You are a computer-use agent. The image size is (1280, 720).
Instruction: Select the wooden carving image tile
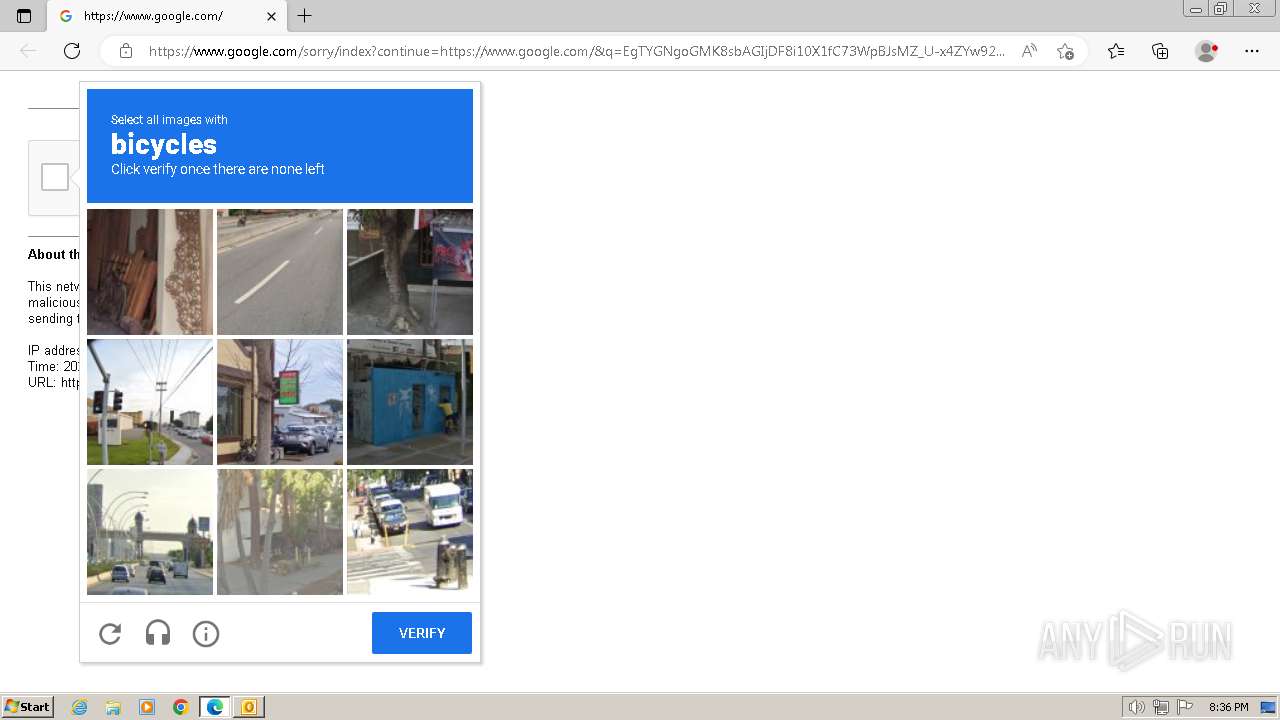coord(150,272)
